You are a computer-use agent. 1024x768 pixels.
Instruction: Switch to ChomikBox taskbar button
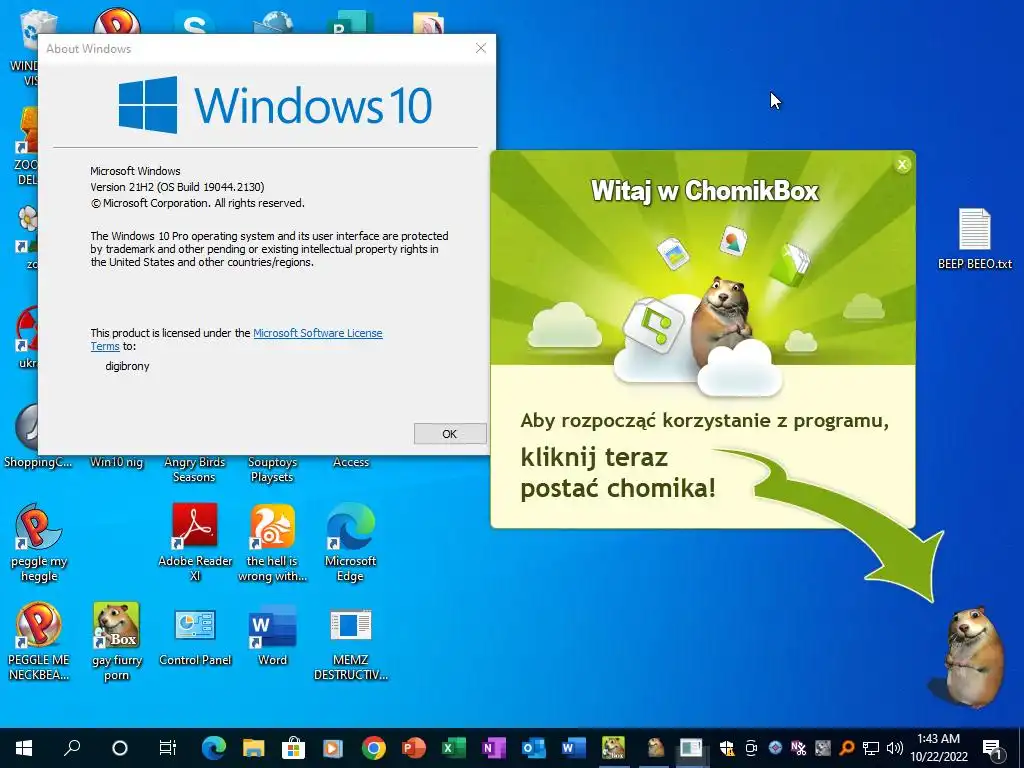(613, 748)
